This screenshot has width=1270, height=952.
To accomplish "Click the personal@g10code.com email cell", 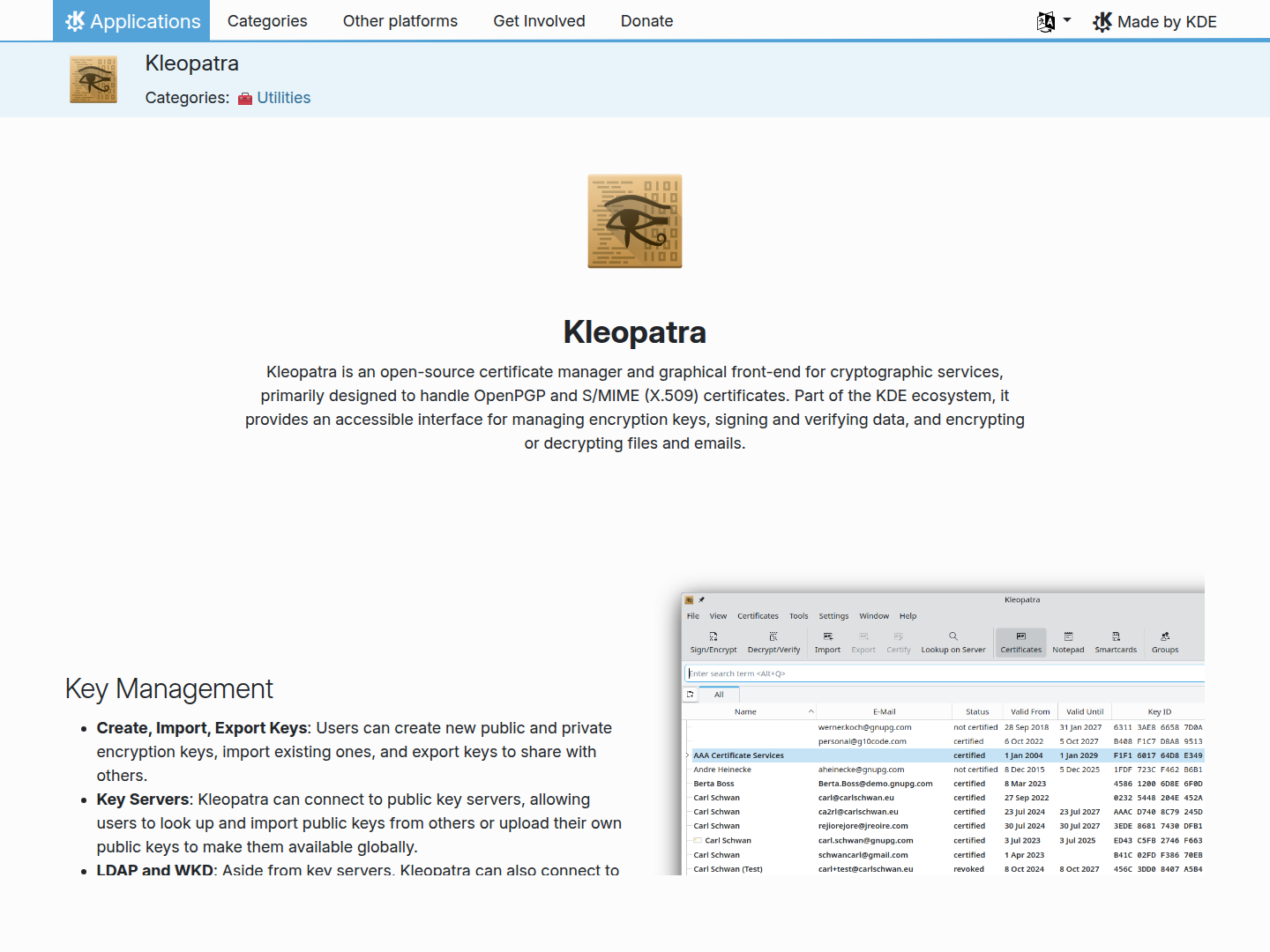I will point(863,741).
